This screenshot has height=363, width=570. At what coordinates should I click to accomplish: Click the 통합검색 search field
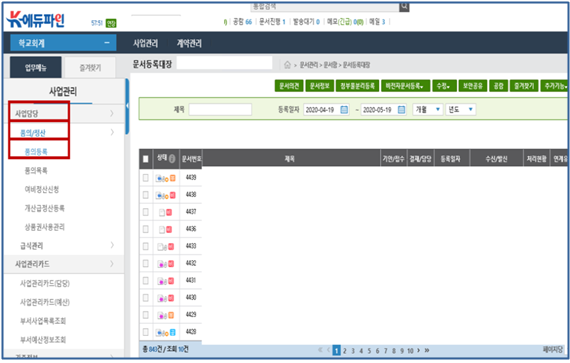point(325,6)
